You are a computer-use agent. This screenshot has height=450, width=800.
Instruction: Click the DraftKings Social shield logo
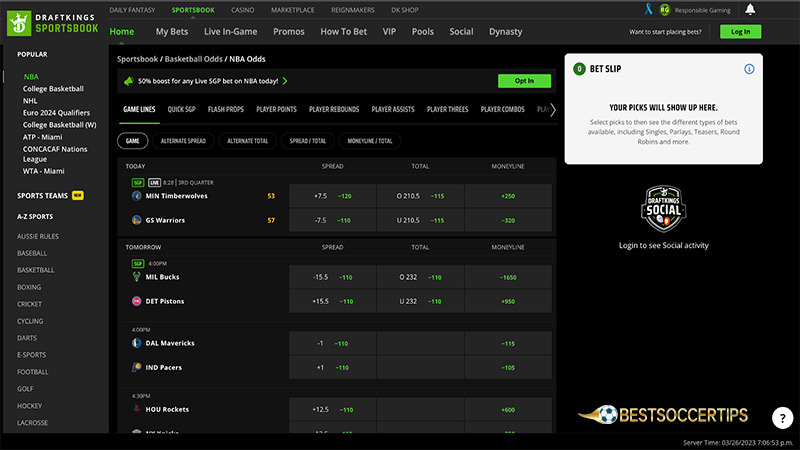pyautogui.click(x=663, y=209)
